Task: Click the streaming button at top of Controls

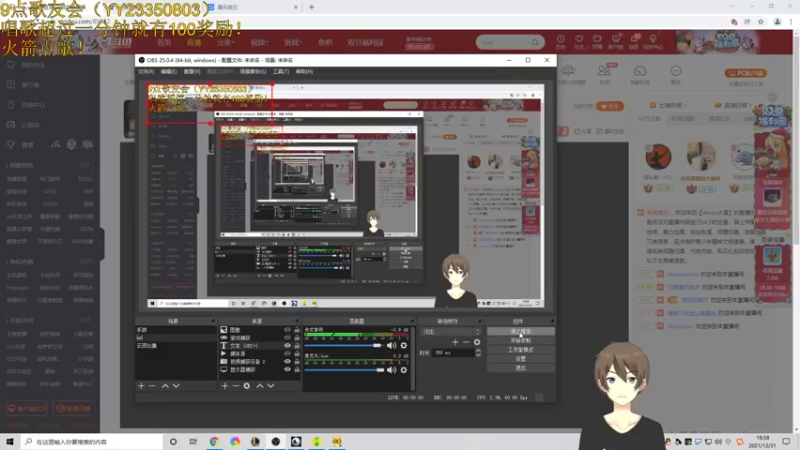Action: (x=520, y=331)
